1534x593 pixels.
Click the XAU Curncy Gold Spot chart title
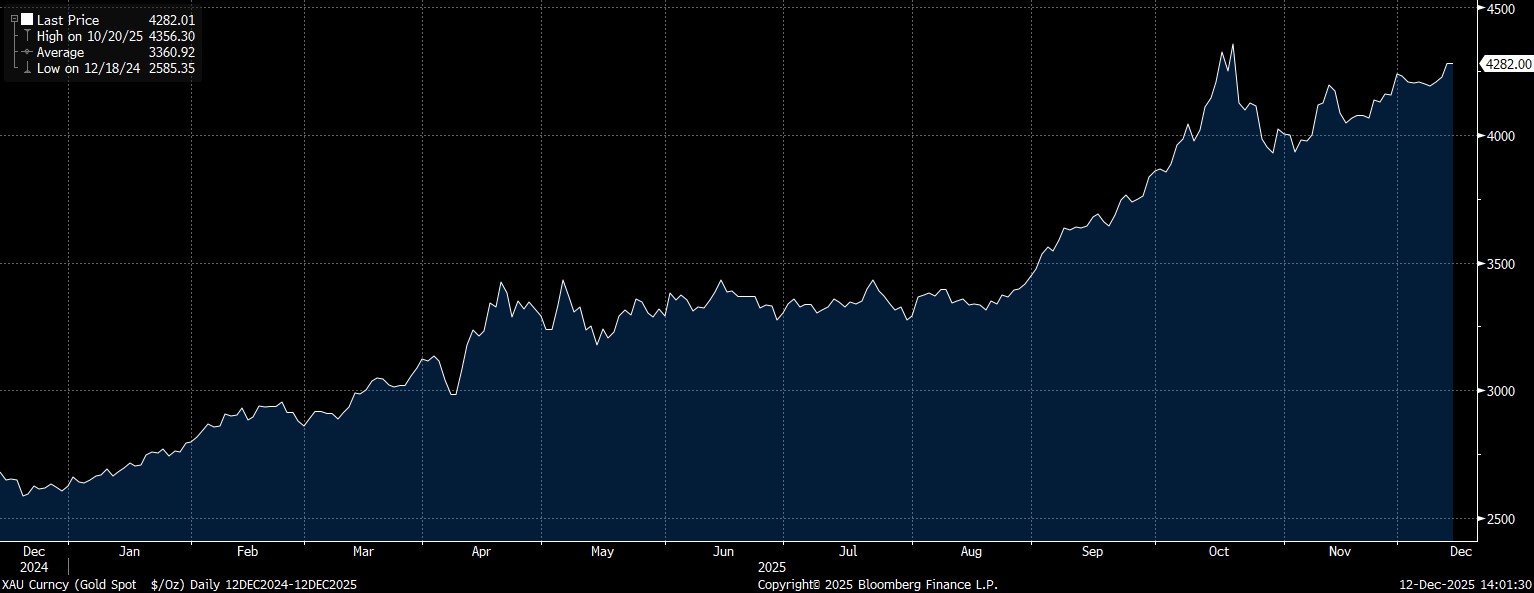[179, 584]
